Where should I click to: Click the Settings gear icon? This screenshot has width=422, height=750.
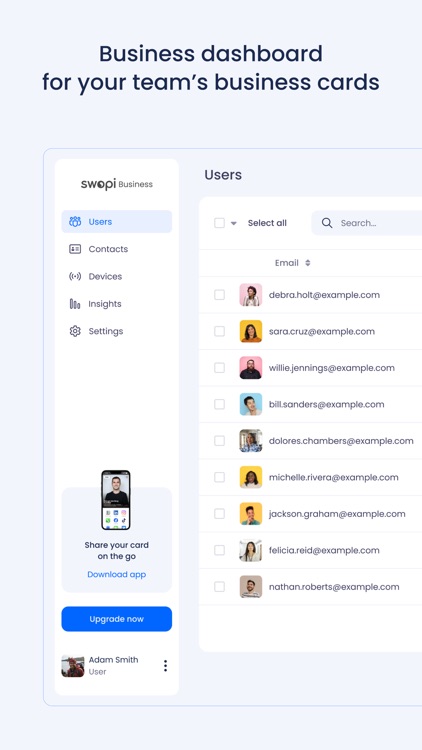pyautogui.click(x=75, y=331)
